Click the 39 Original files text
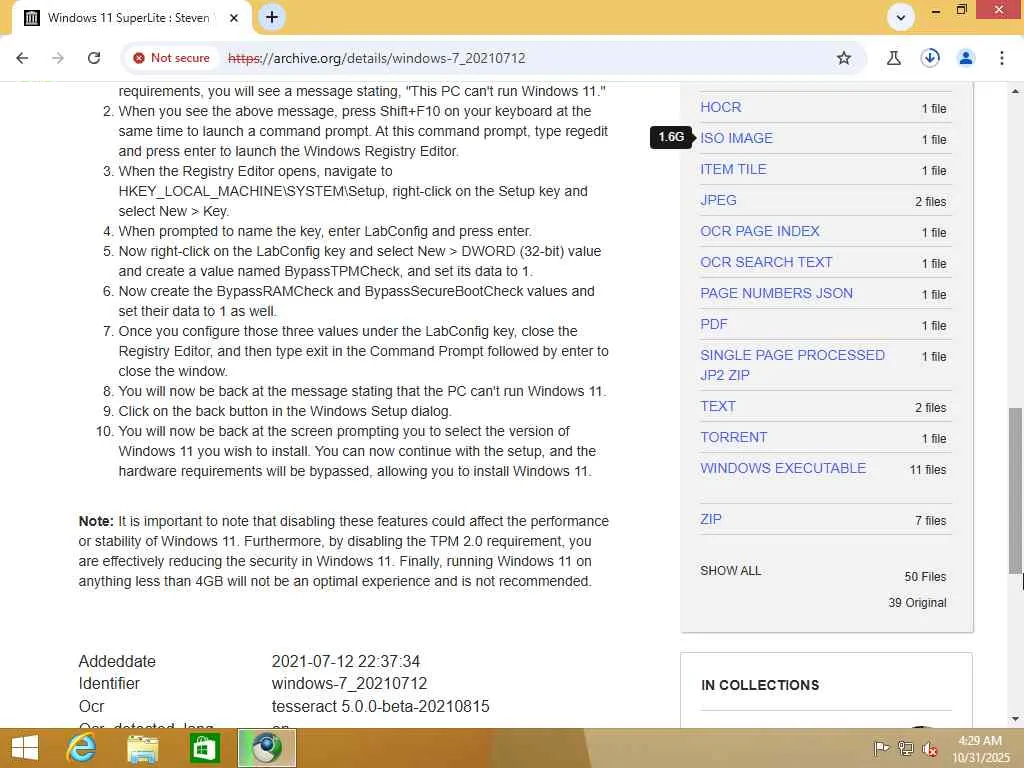This screenshot has width=1024, height=768. pyautogui.click(x=917, y=603)
